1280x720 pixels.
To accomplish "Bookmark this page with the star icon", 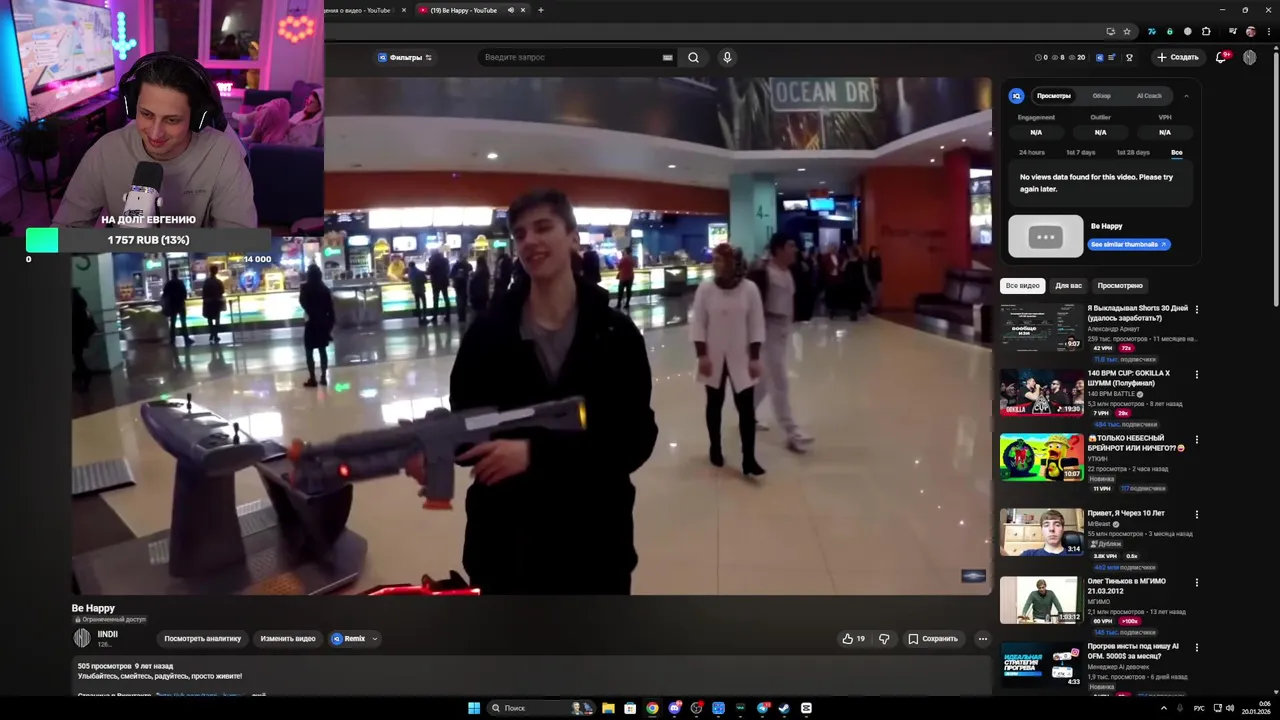I will (1127, 31).
